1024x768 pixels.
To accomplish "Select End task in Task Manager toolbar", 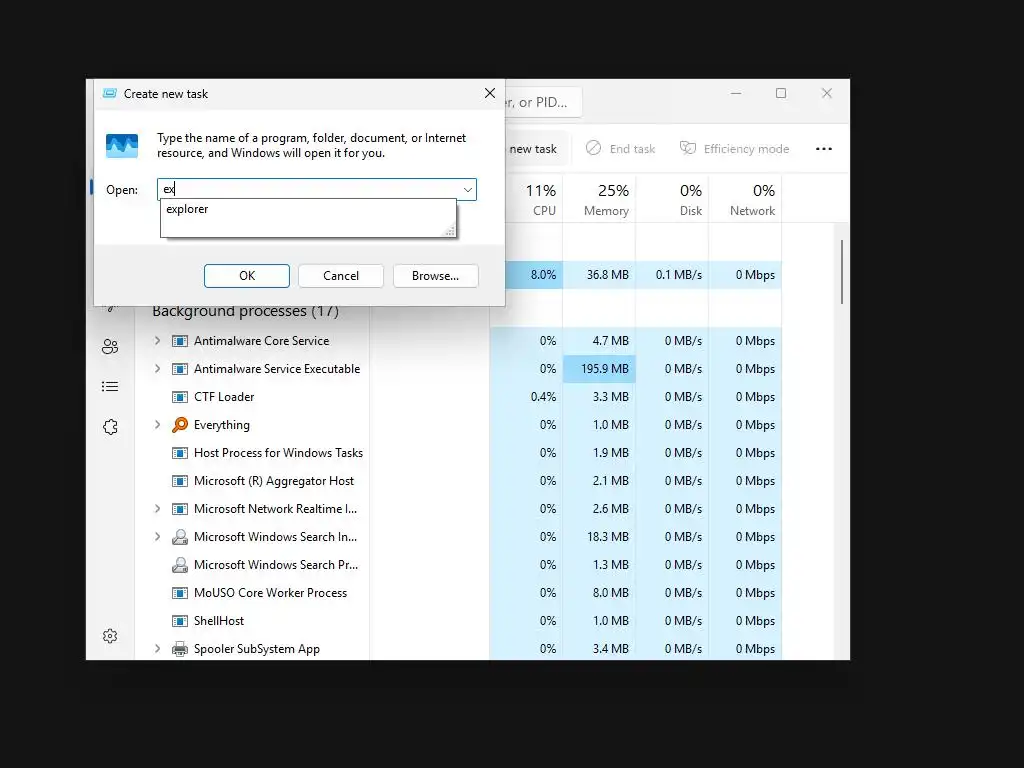I will click(x=620, y=149).
